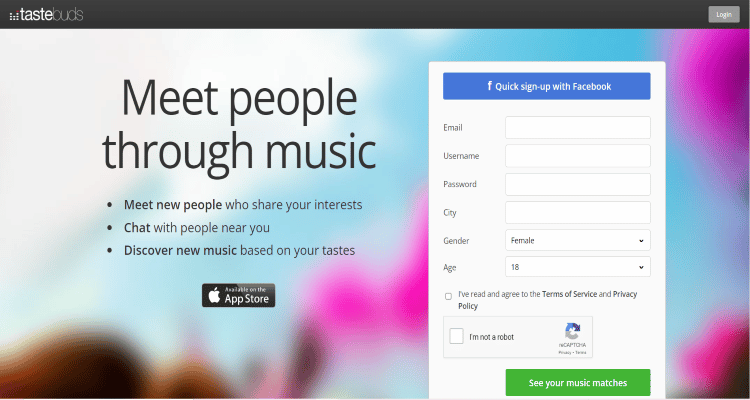Click the Login button in the header

click(724, 14)
